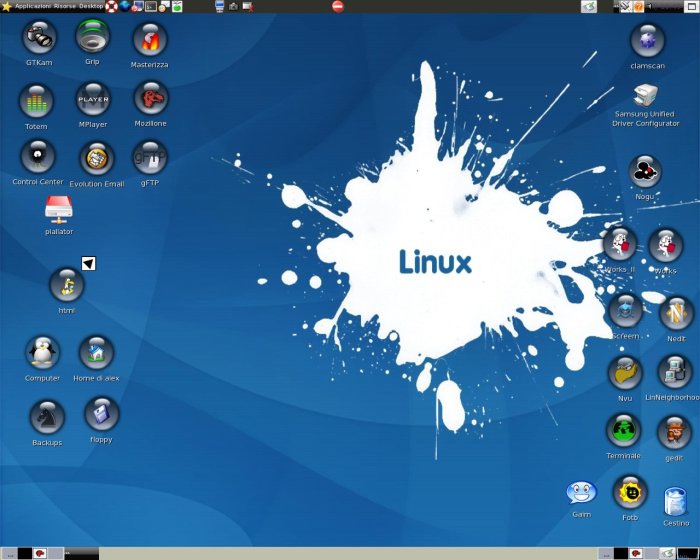Launch the Gaim messenger icon
This screenshot has height=560, width=700.
coord(581,493)
